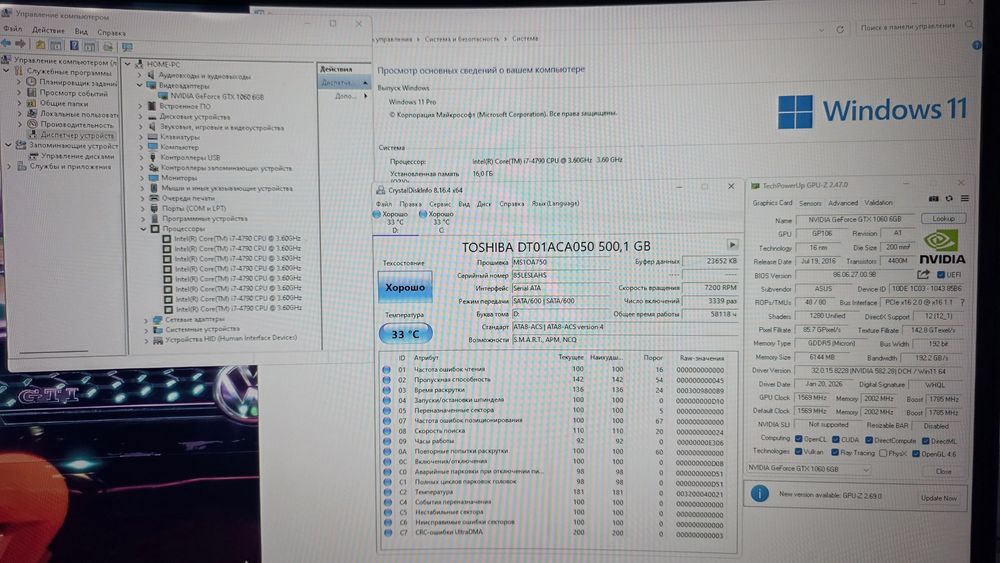This screenshot has width=1000, height=563.
Task: Toggle the DirectCompute checkbox
Action: (x=869, y=440)
